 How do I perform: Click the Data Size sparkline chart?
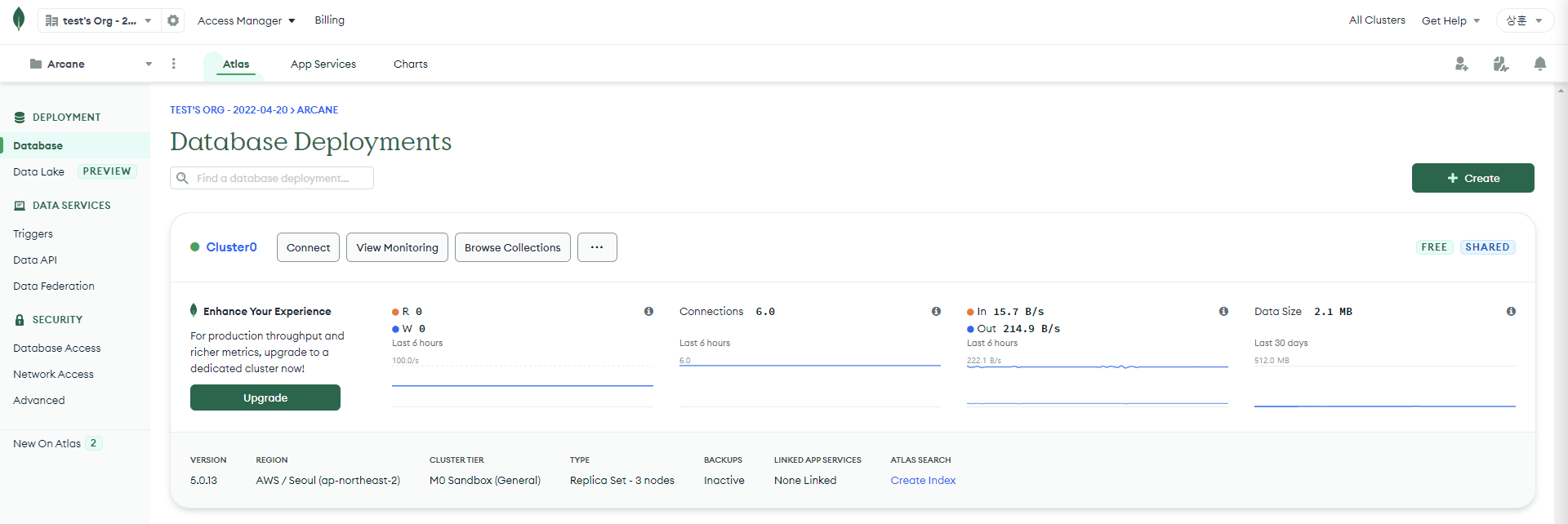click(1385, 385)
